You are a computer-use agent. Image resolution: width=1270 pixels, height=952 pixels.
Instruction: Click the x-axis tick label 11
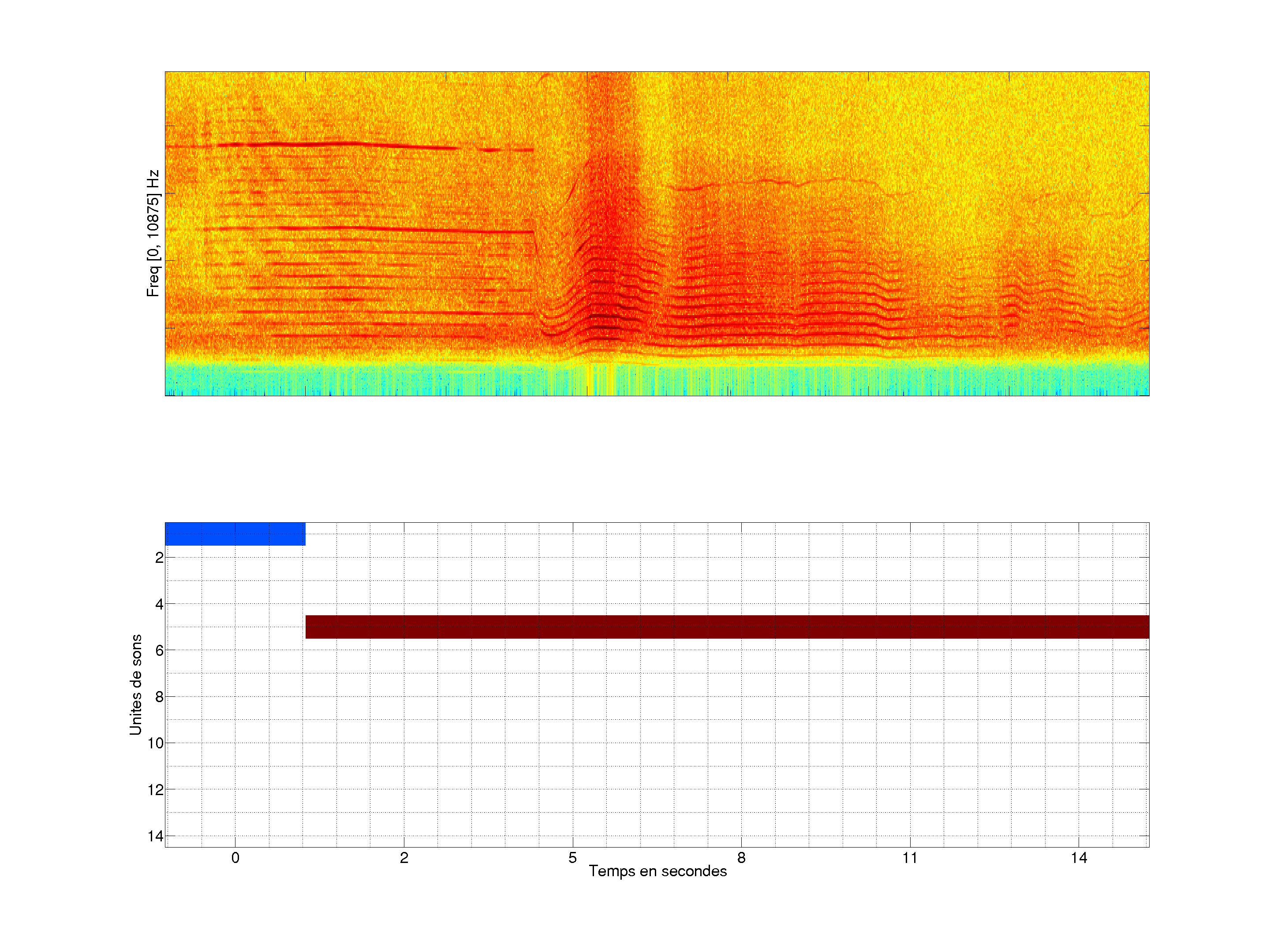910,858
